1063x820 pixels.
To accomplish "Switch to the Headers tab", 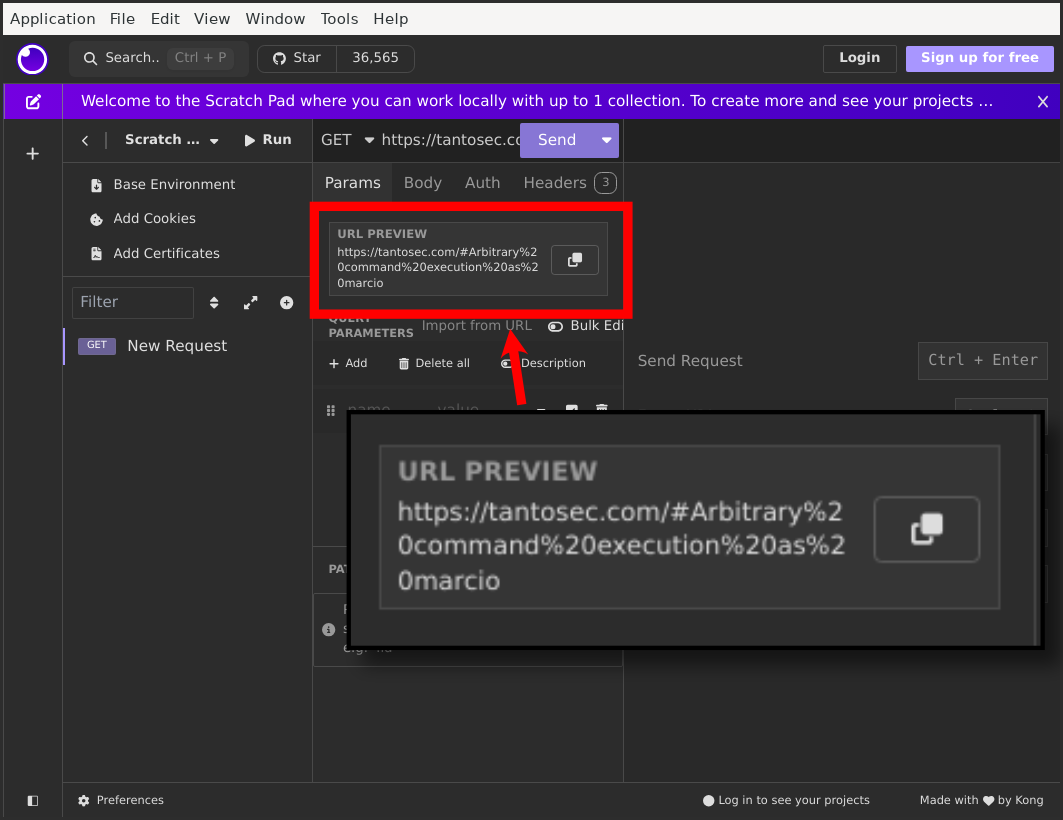I will point(570,183).
